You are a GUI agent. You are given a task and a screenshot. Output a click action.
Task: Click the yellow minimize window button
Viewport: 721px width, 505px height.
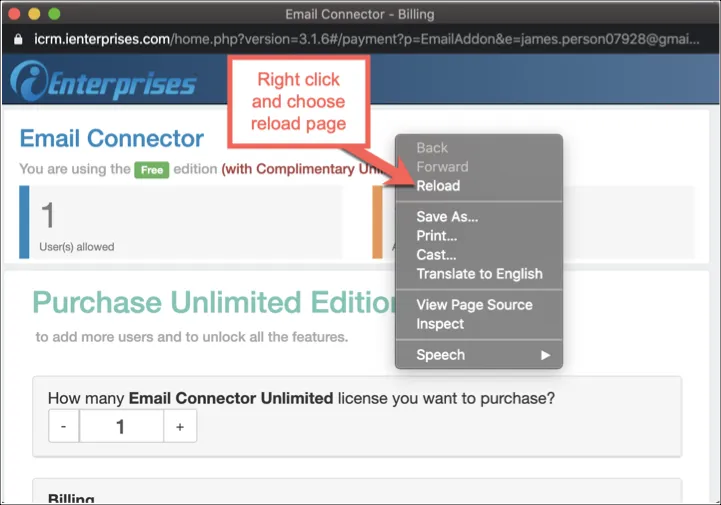(34, 14)
